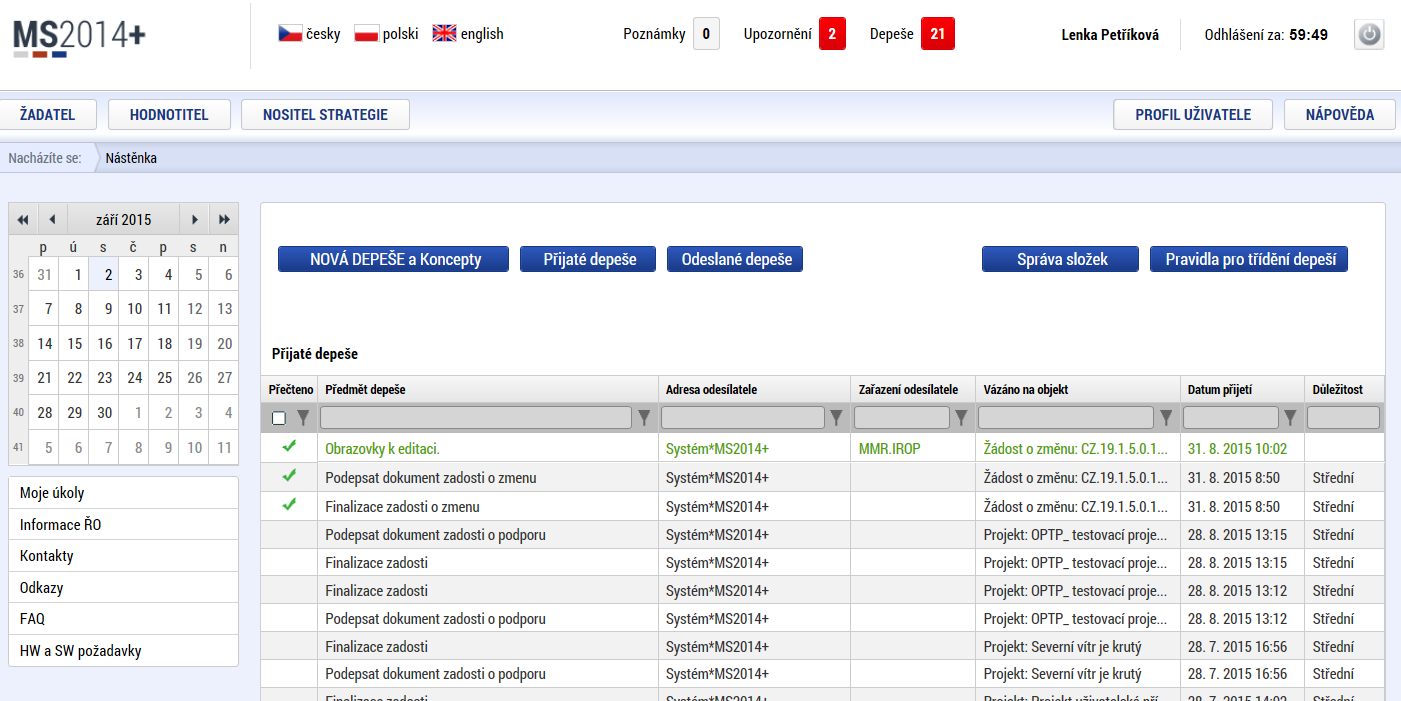The width and height of the screenshot is (1401, 701).
Task: Click the září 2015 month label
Action: click(124, 219)
